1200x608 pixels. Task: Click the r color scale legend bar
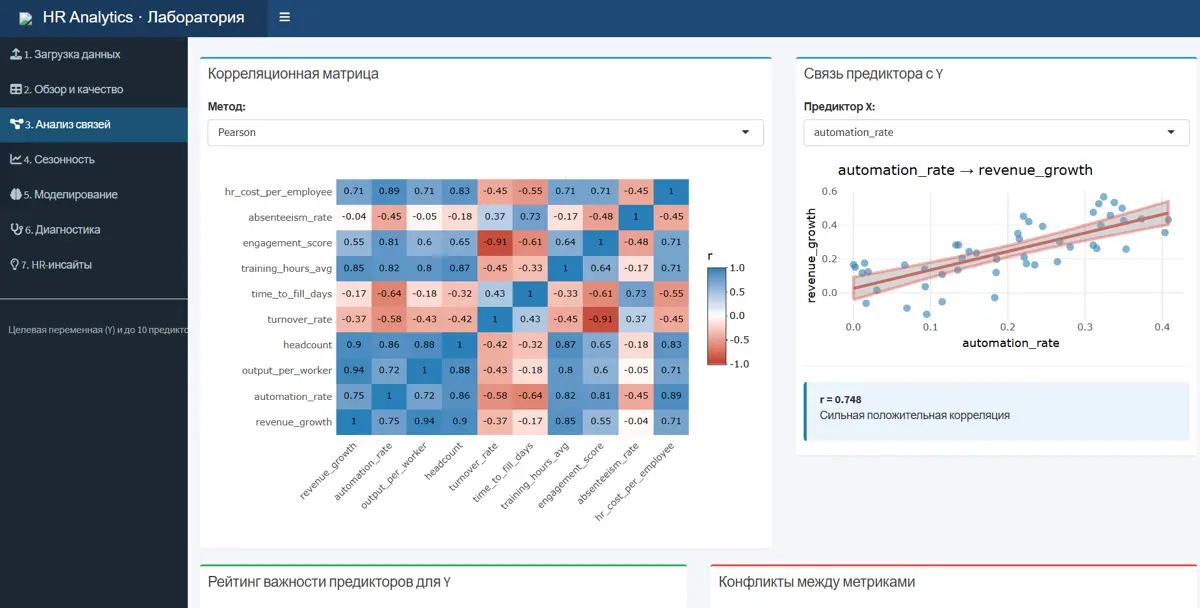coord(716,317)
